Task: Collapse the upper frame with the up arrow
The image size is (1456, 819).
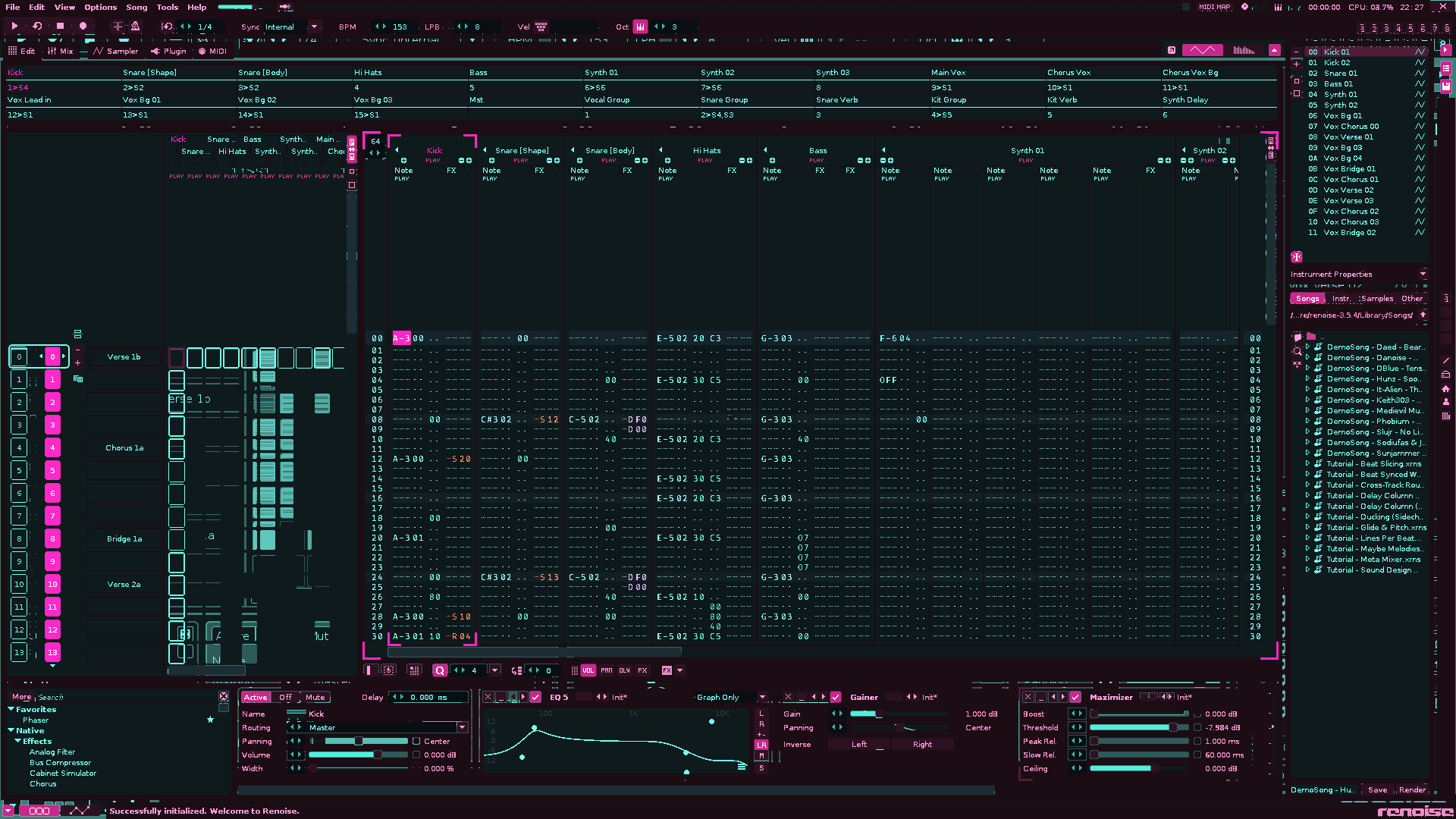Action: point(1275,50)
